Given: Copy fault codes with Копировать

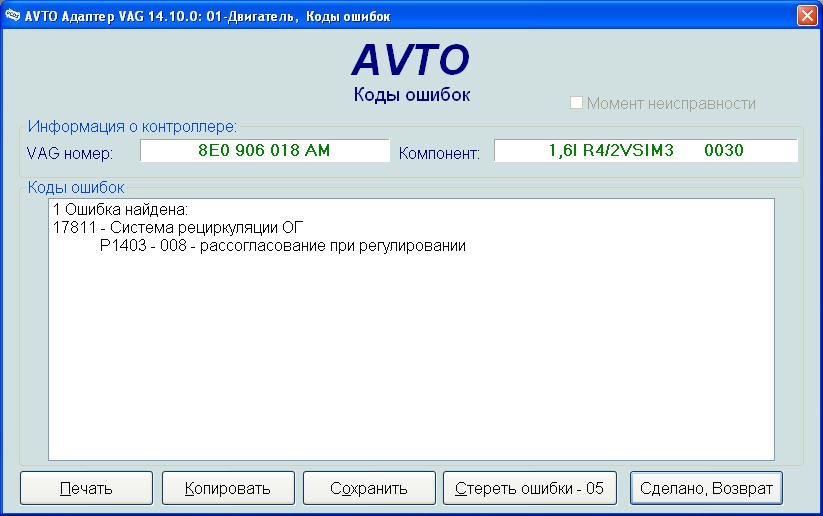Looking at the screenshot, I should 228,488.
